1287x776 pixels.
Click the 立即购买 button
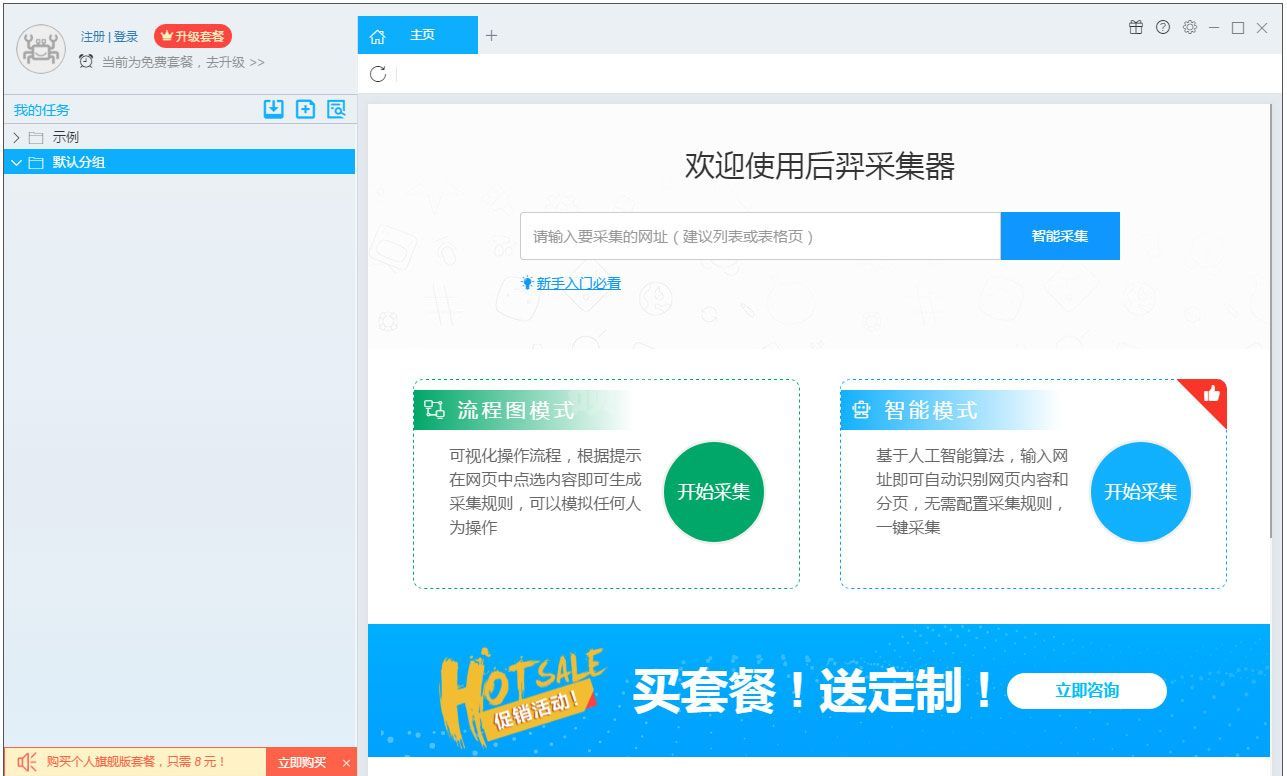pos(302,762)
